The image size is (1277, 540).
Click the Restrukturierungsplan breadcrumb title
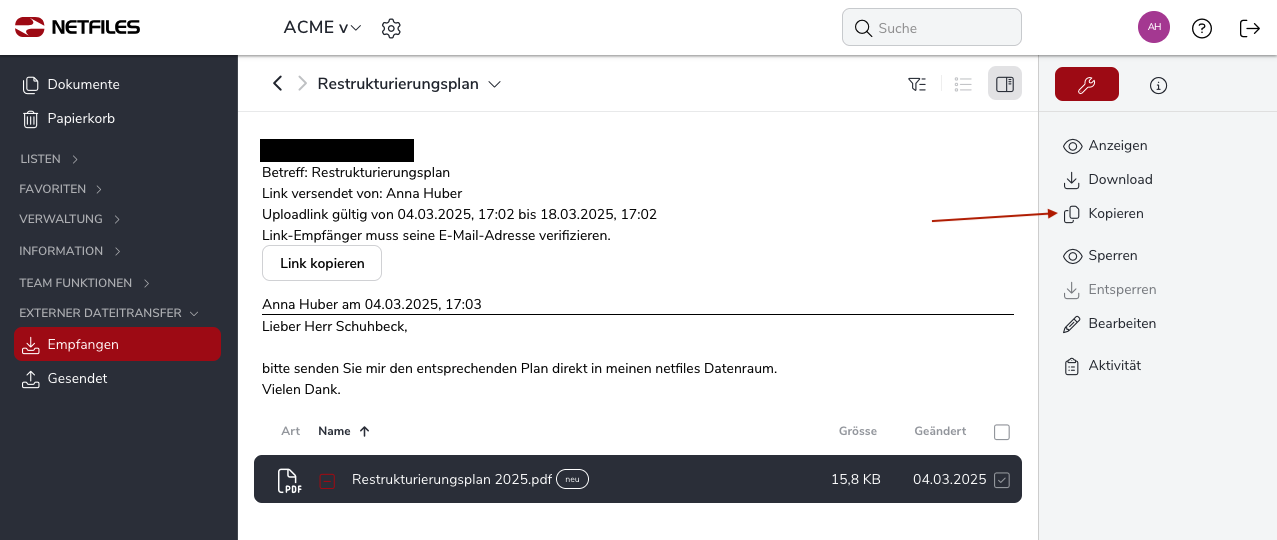tap(398, 84)
